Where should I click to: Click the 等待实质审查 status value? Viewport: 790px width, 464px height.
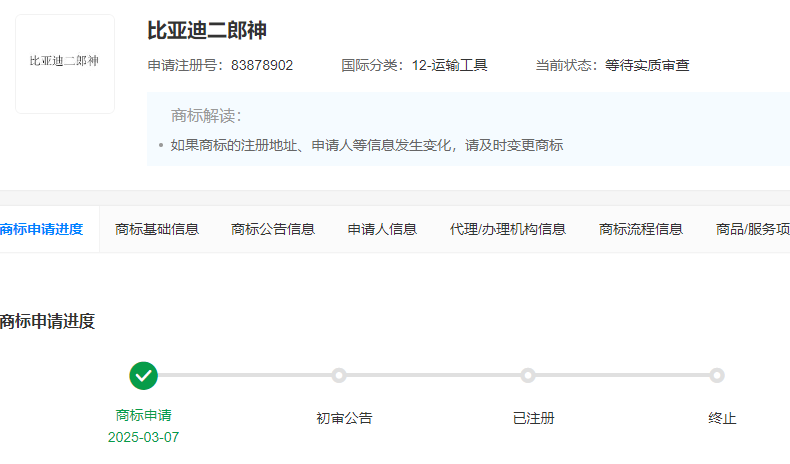pyautogui.click(x=647, y=65)
